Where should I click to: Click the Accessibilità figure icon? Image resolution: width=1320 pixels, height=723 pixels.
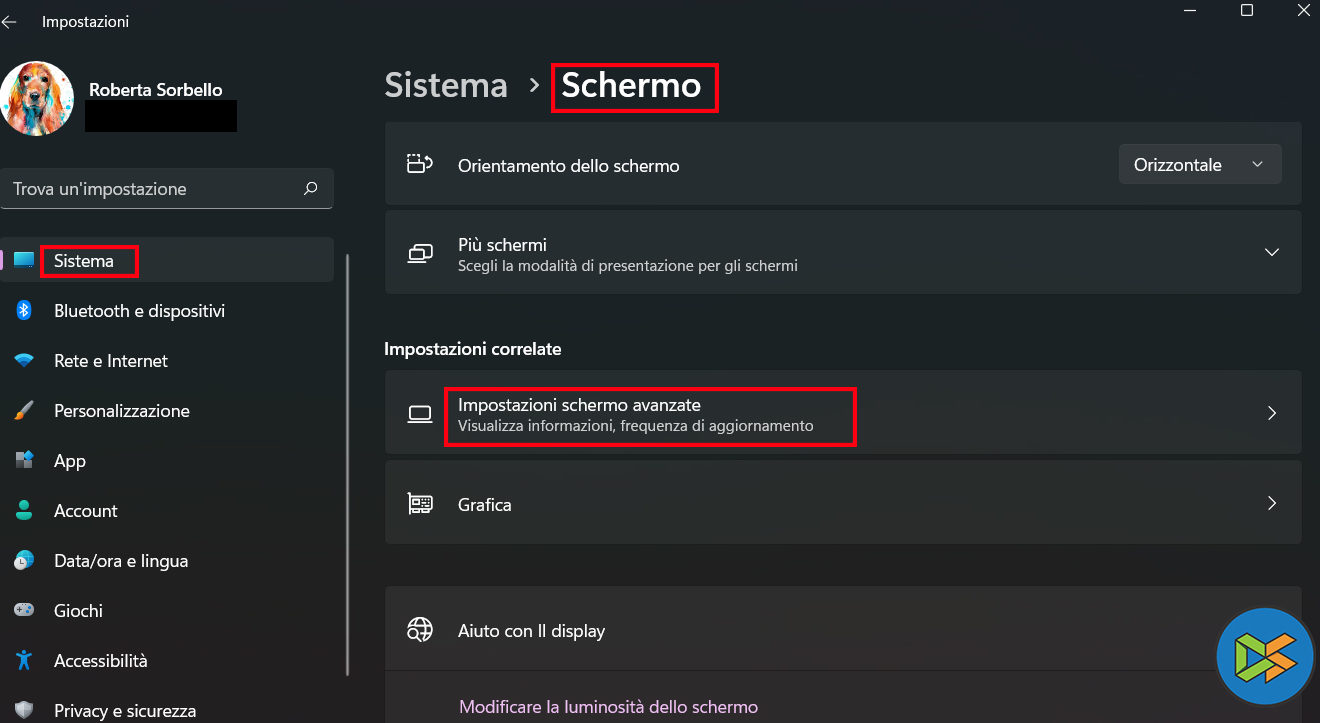tap(24, 661)
